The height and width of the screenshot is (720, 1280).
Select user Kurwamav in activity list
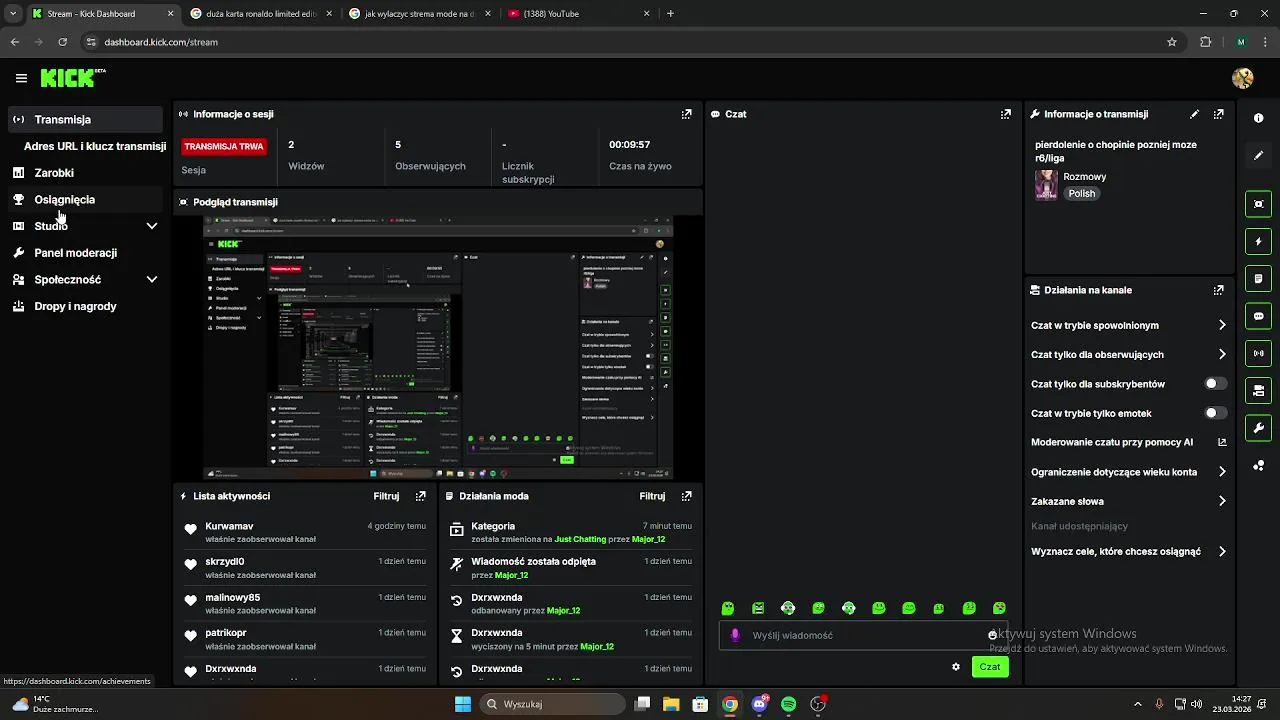[229, 526]
